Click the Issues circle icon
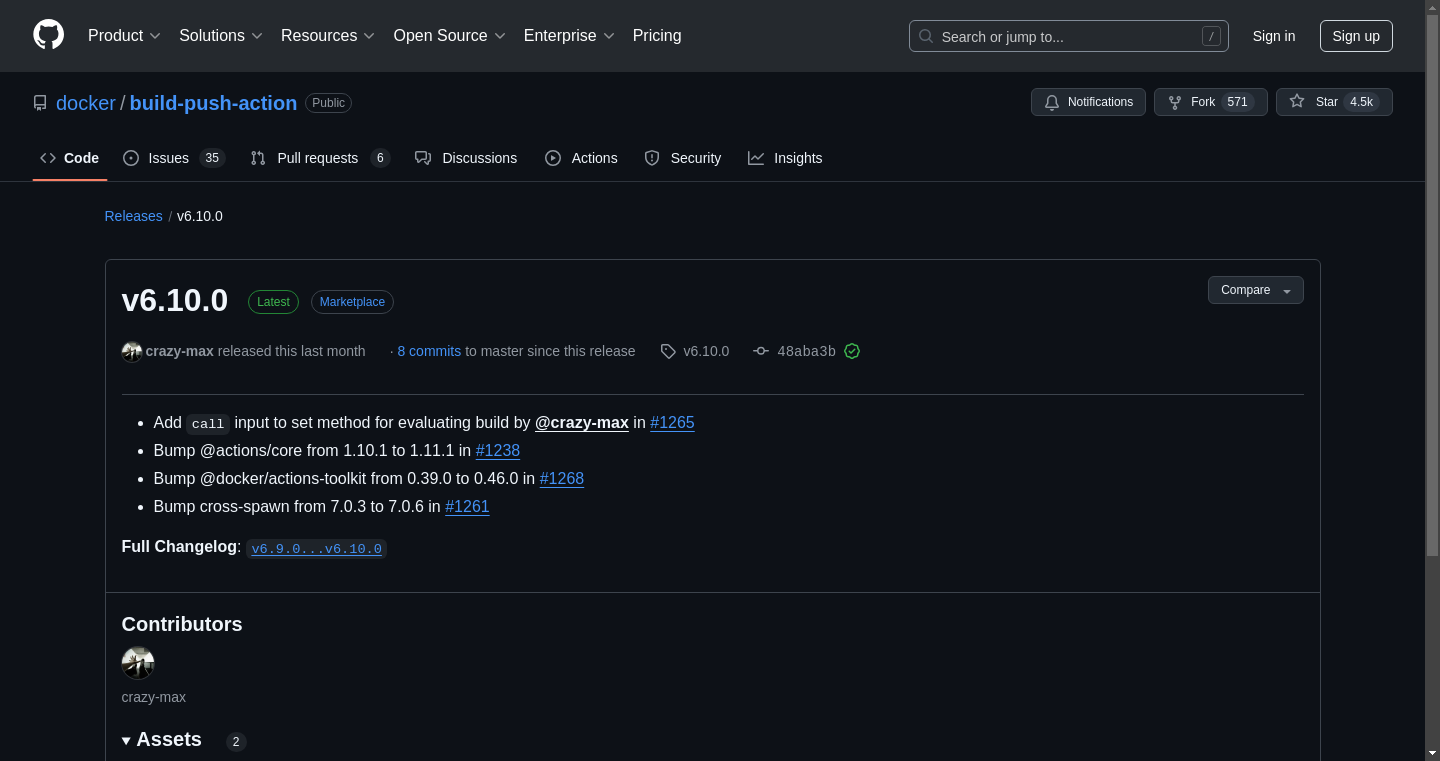The height and width of the screenshot is (761, 1440). 131,158
